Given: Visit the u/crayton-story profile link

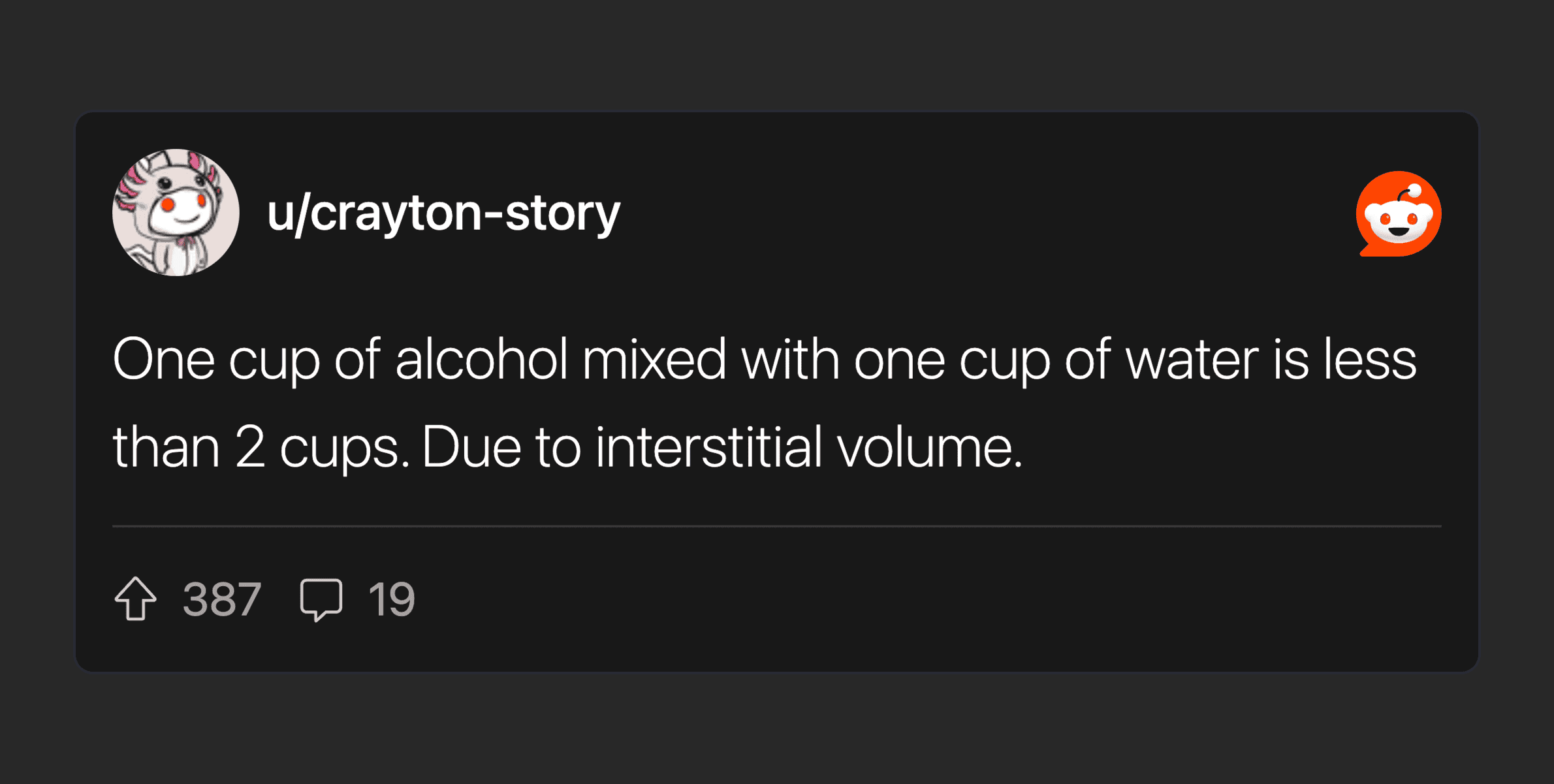Looking at the screenshot, I should [443, 213].
